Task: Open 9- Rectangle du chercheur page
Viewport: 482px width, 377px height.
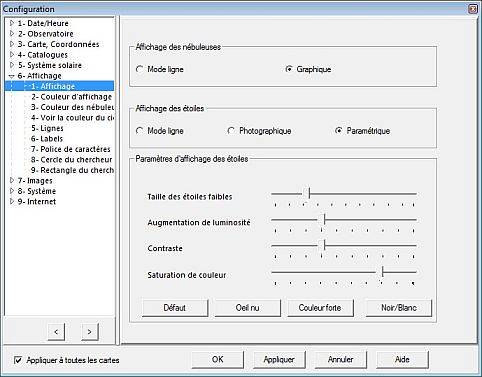Action: 72,170
